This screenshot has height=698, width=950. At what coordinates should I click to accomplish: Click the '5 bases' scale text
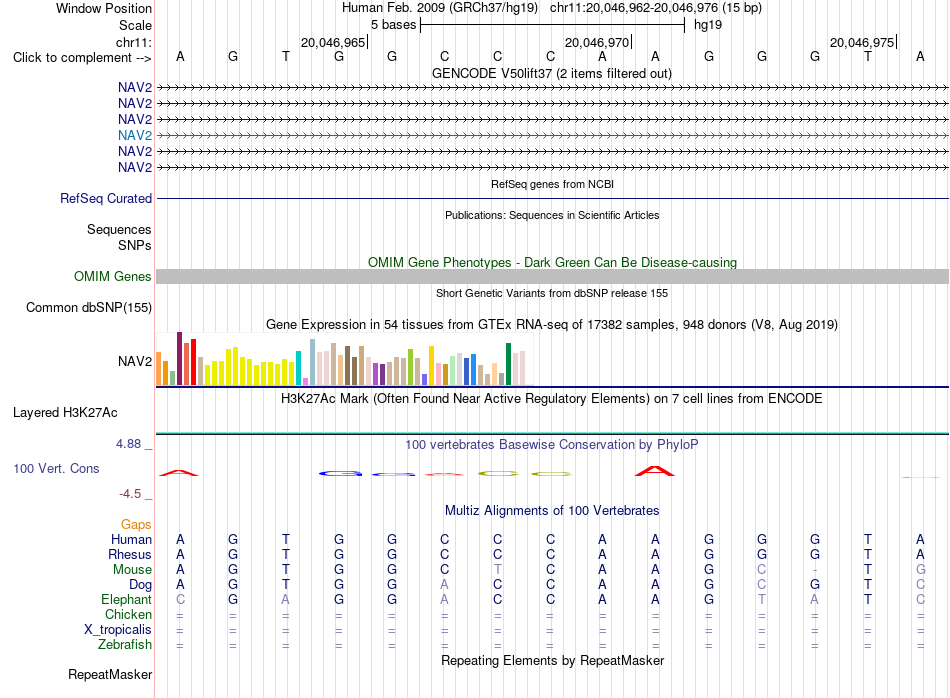point(393,25)
